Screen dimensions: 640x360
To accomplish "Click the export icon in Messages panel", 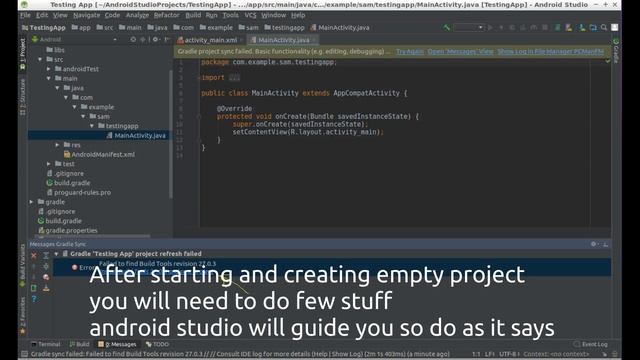I will tap(46, 288).
